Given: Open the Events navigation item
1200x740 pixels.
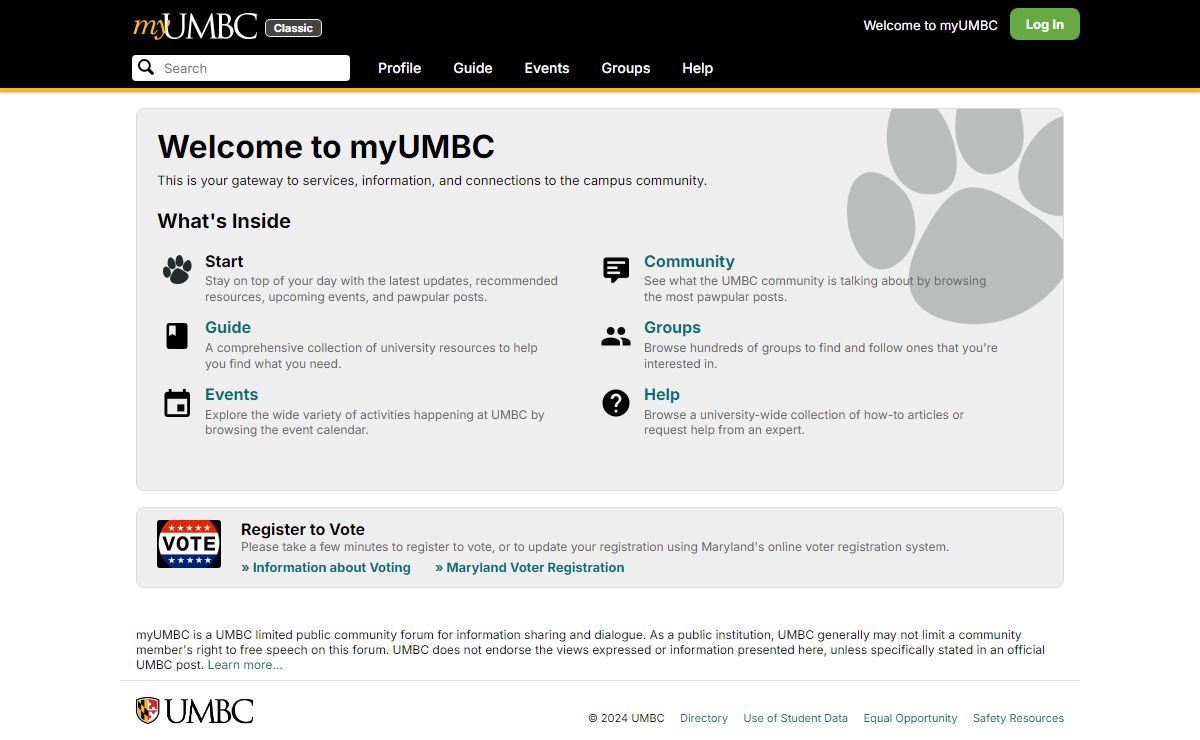Looking at the screenshot, I should coord(547,68).
